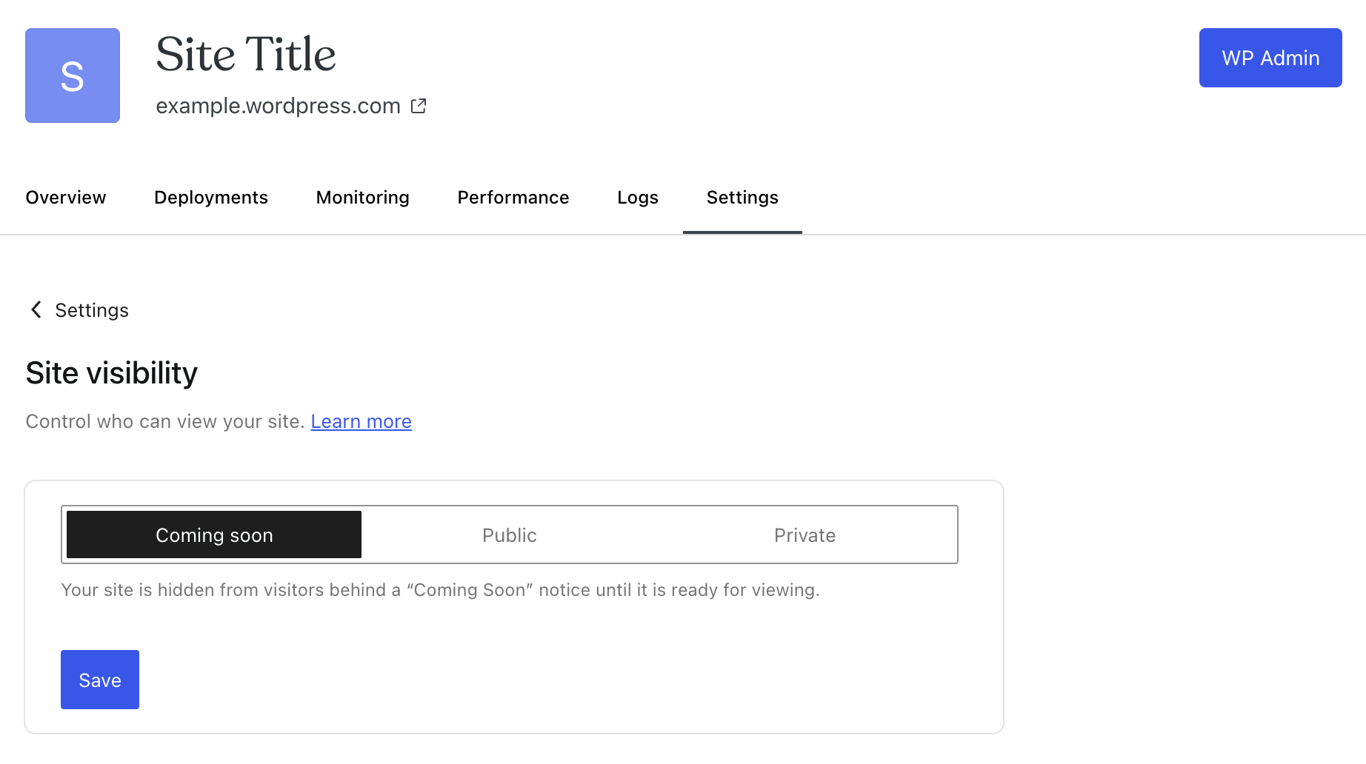Click the back chevron beside Settings breadcrumb
The image size is (1366, 764).
[x=36, y=310]
